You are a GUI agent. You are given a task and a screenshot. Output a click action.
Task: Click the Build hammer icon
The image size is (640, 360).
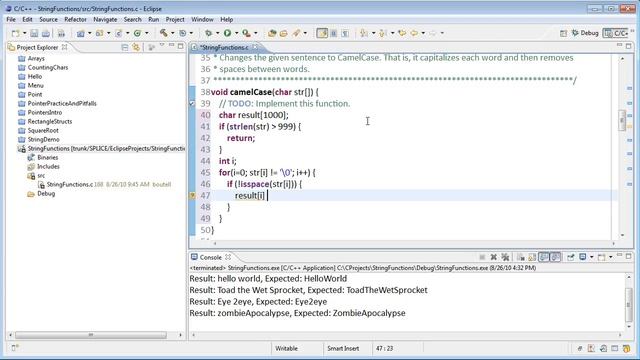[164, 33]
